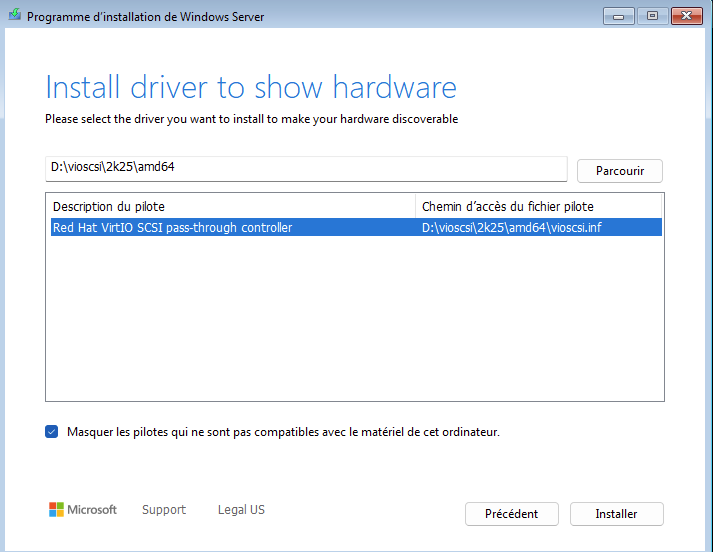Click the Description du pilote column header
713x552 pixels.
[233, 206]
